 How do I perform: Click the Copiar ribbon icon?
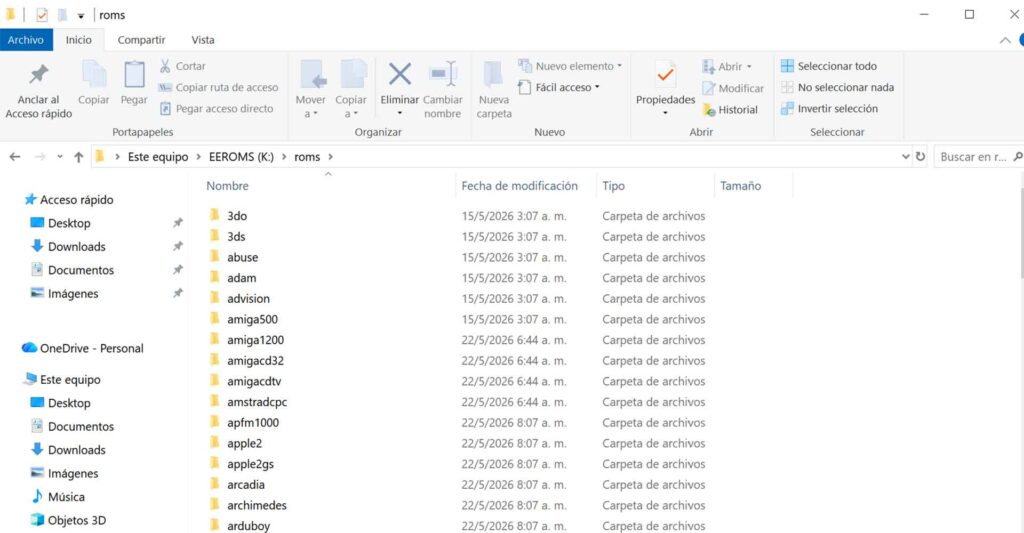coord(94,74)
